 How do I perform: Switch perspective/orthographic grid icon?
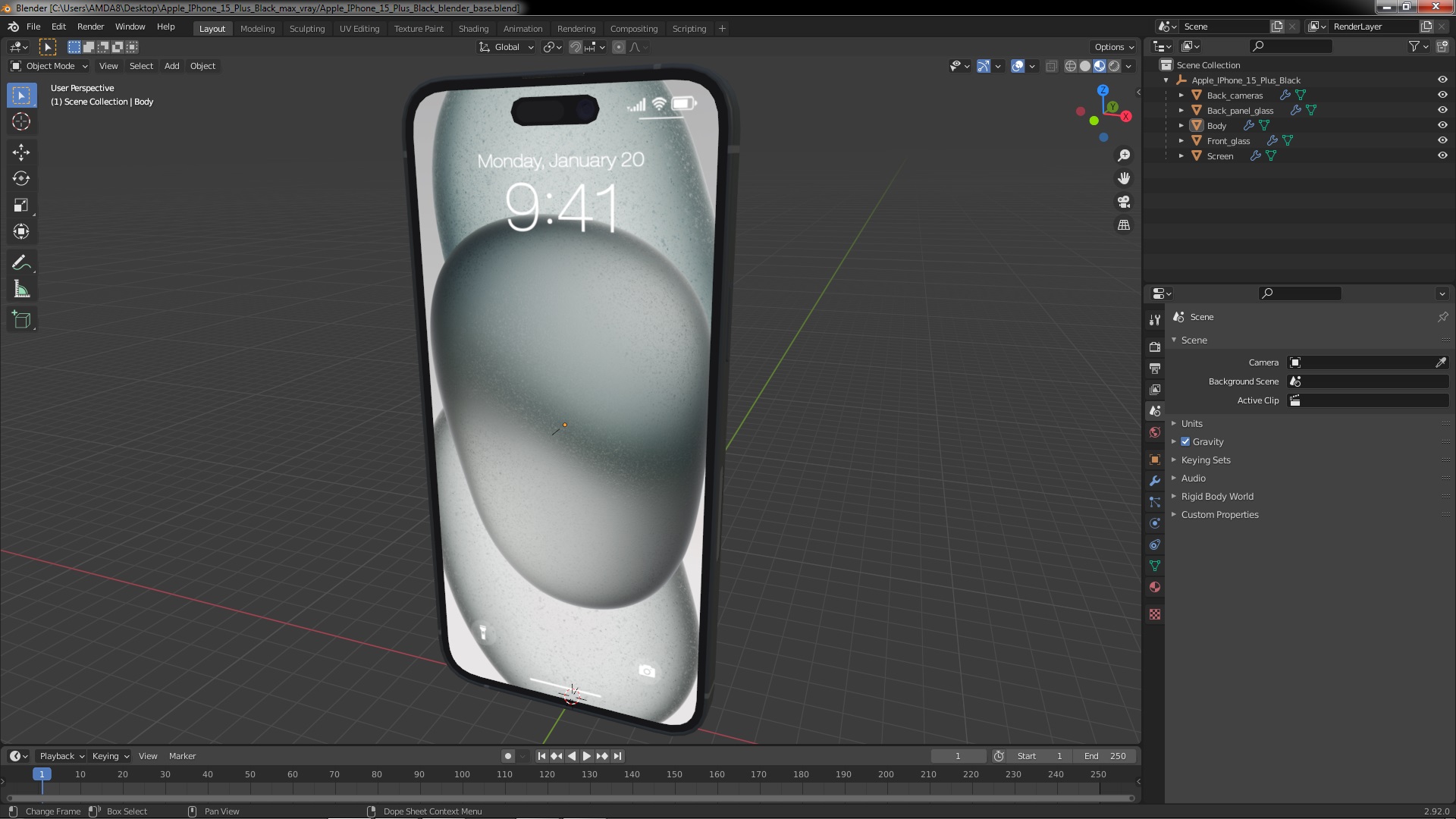(1124, 225)
